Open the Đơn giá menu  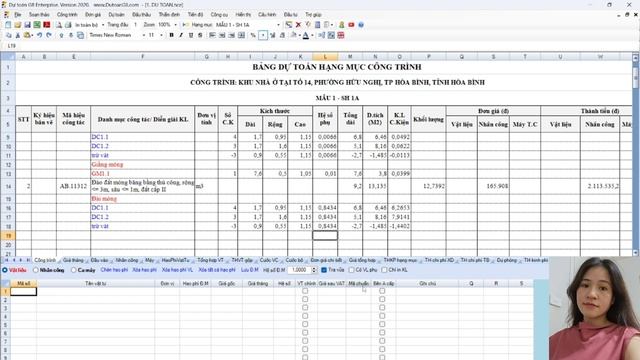coord(93,15)
